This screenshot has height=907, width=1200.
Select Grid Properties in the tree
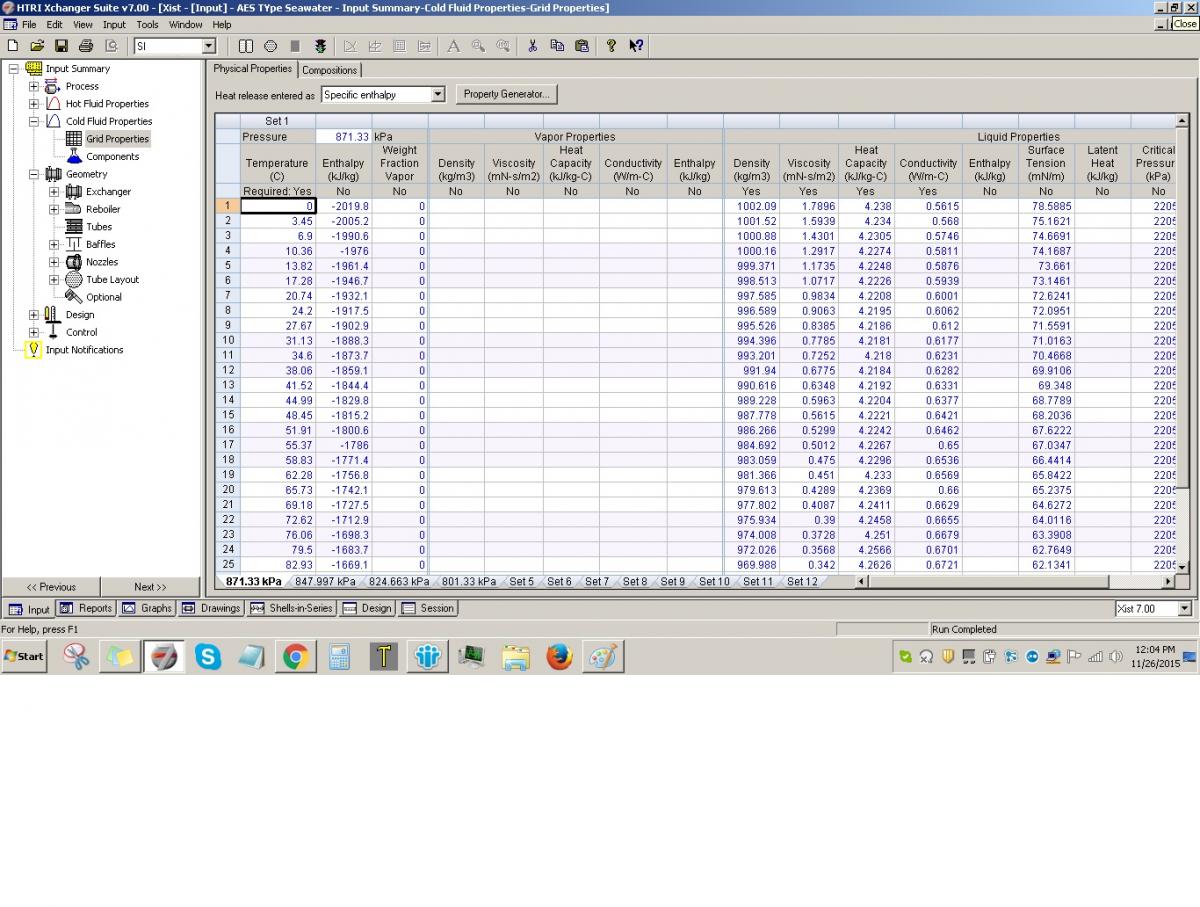117,139
